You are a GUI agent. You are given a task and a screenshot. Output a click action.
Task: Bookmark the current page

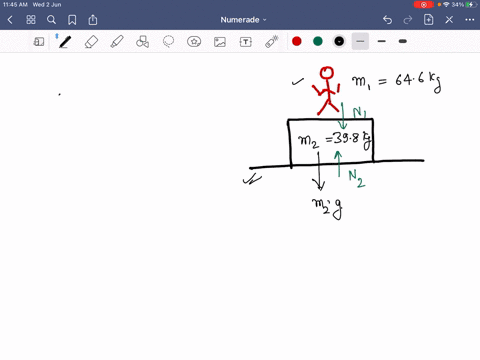point(72,20)
